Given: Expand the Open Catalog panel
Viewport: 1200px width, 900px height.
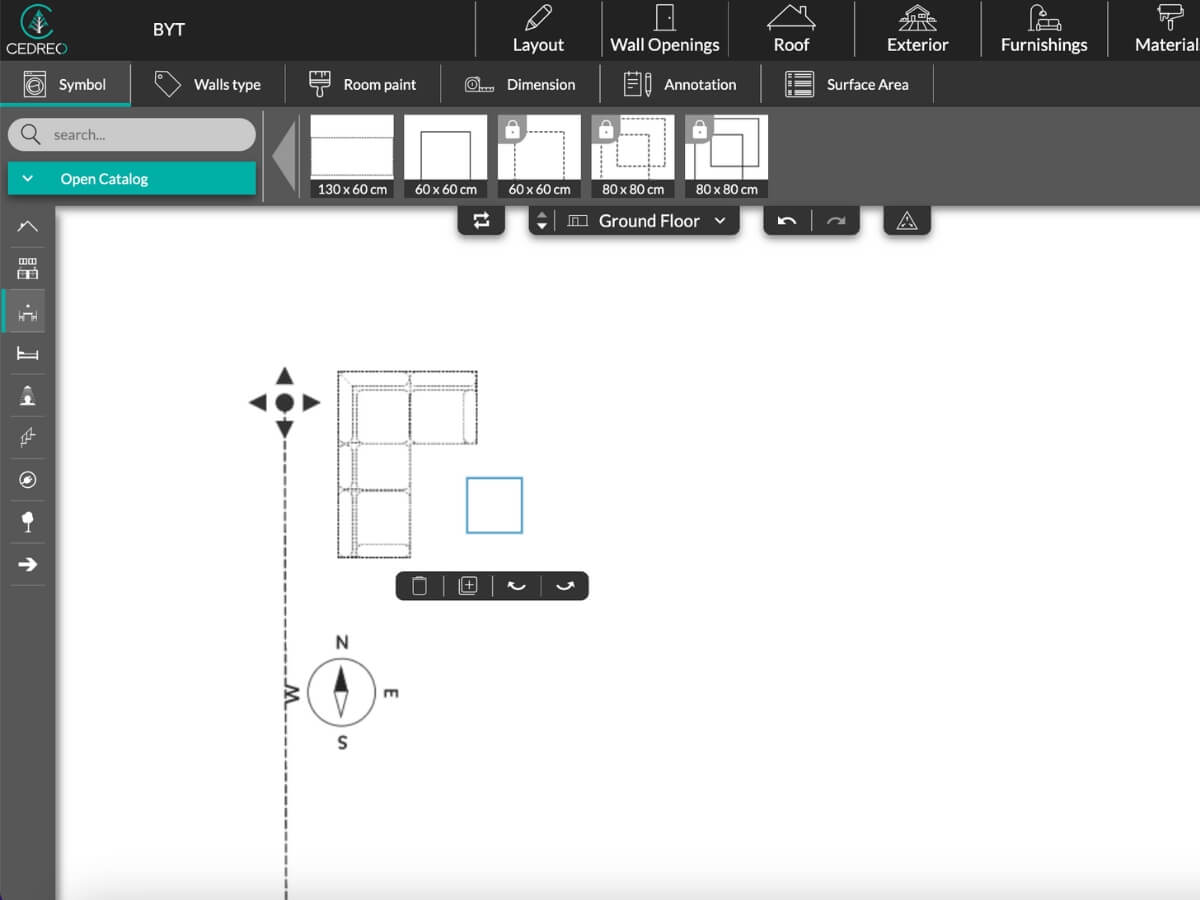Looking at the screenshot, I should pos(131,179).
